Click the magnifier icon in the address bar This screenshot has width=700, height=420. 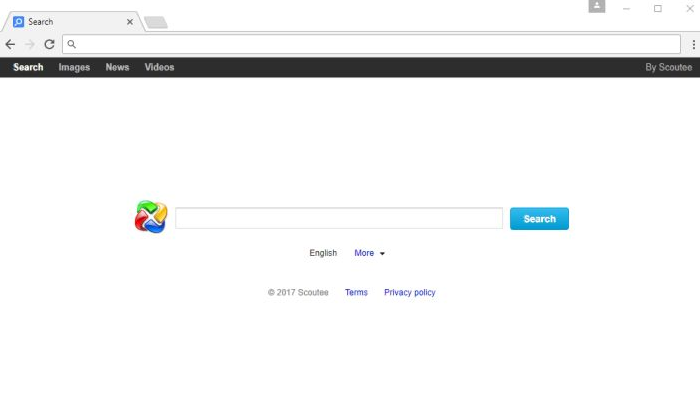coord(71,44)
